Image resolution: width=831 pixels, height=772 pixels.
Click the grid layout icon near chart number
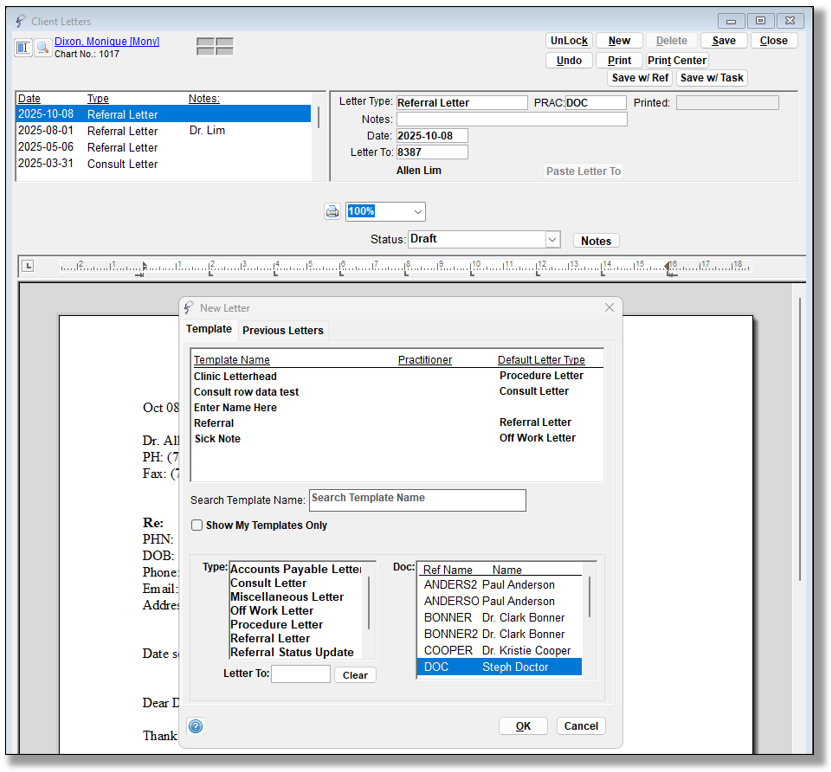coord(214,46)
